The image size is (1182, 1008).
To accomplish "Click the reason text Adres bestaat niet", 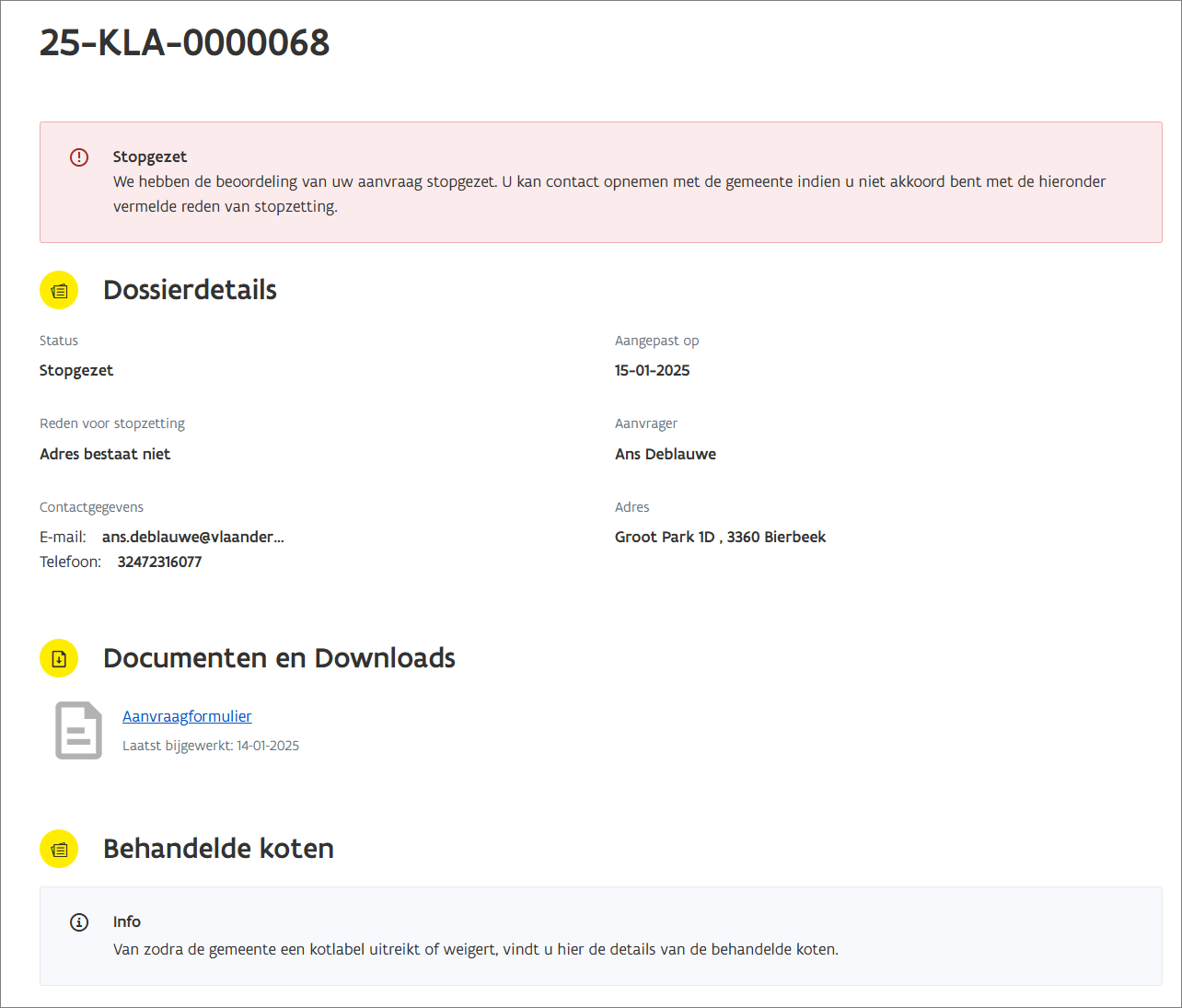I will tap(105, 454).
